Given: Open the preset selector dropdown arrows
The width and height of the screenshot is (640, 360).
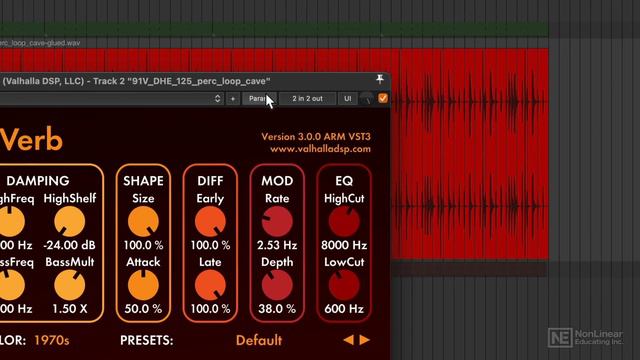Looking at the screenshot, I should point(218,98).
